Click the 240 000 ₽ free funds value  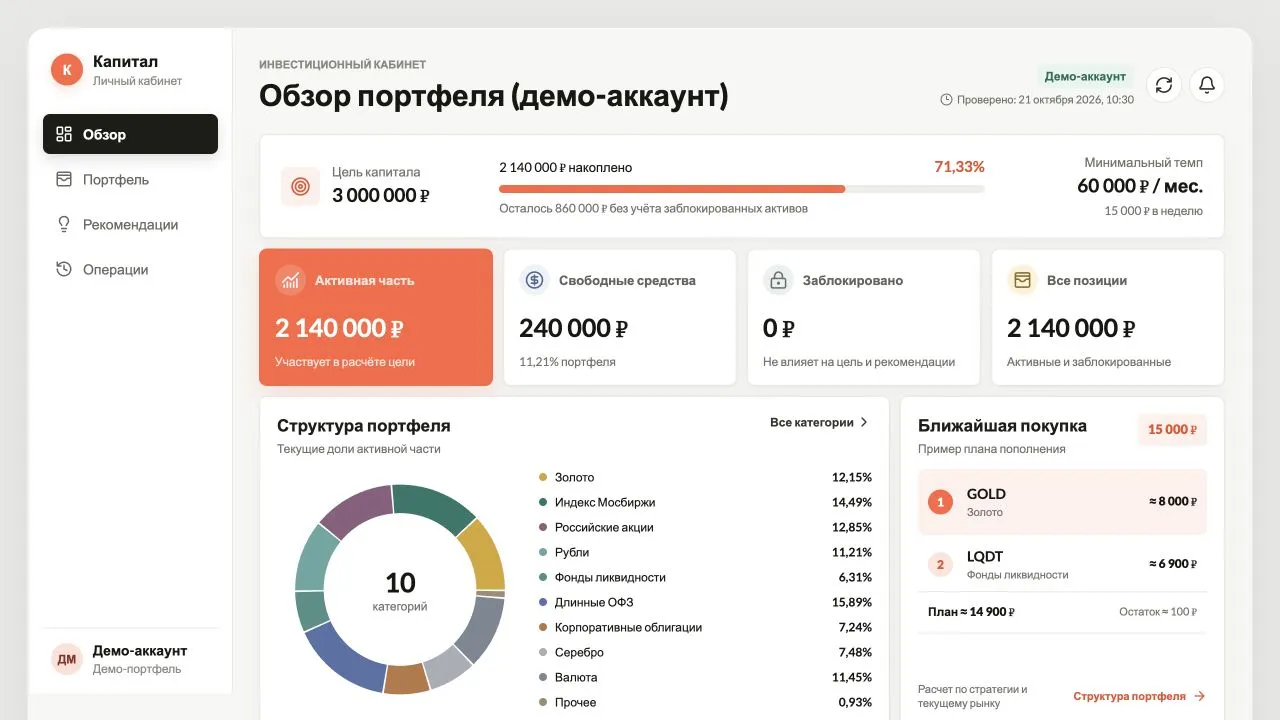coord(574,328)
